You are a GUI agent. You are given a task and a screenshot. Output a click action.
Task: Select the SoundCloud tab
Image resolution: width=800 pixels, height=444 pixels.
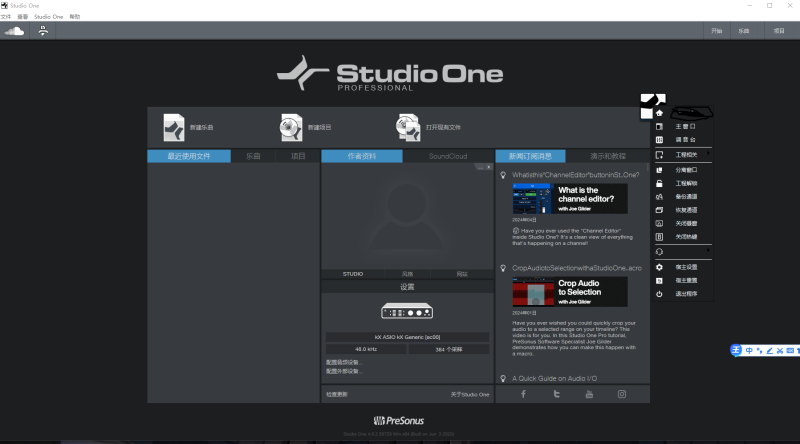click(x=448, y=156)
